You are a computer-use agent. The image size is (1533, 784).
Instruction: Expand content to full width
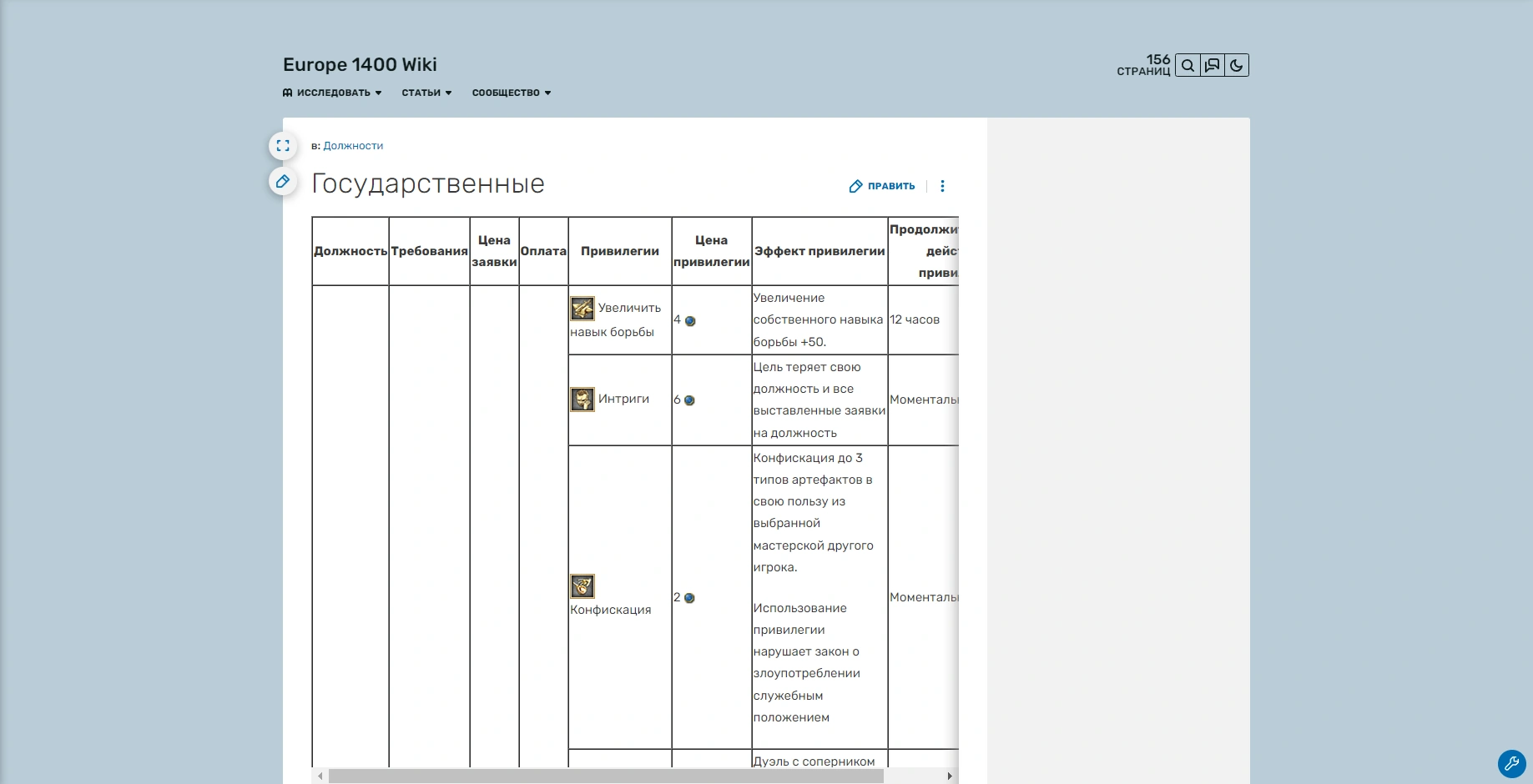click(x=283, y=146)
